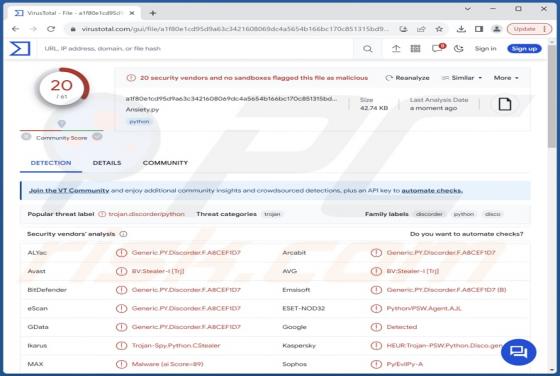Click the browser reload icon
This screenshot has height=376, width=560.
click(x=51, y=29)
